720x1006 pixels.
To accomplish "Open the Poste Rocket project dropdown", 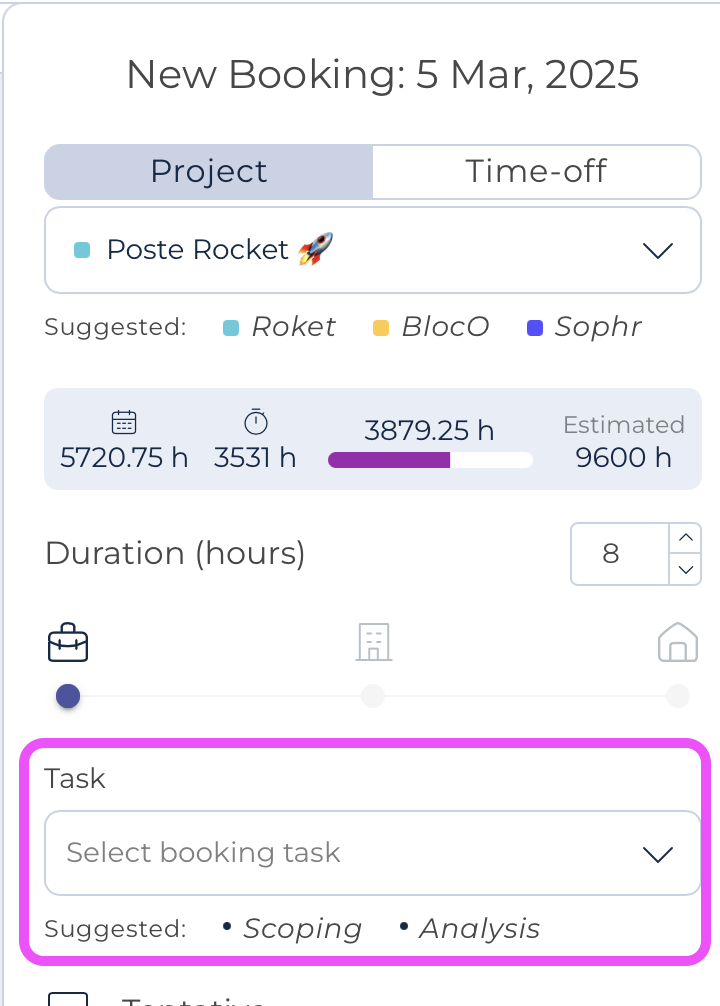I will (x=657, y=250).
